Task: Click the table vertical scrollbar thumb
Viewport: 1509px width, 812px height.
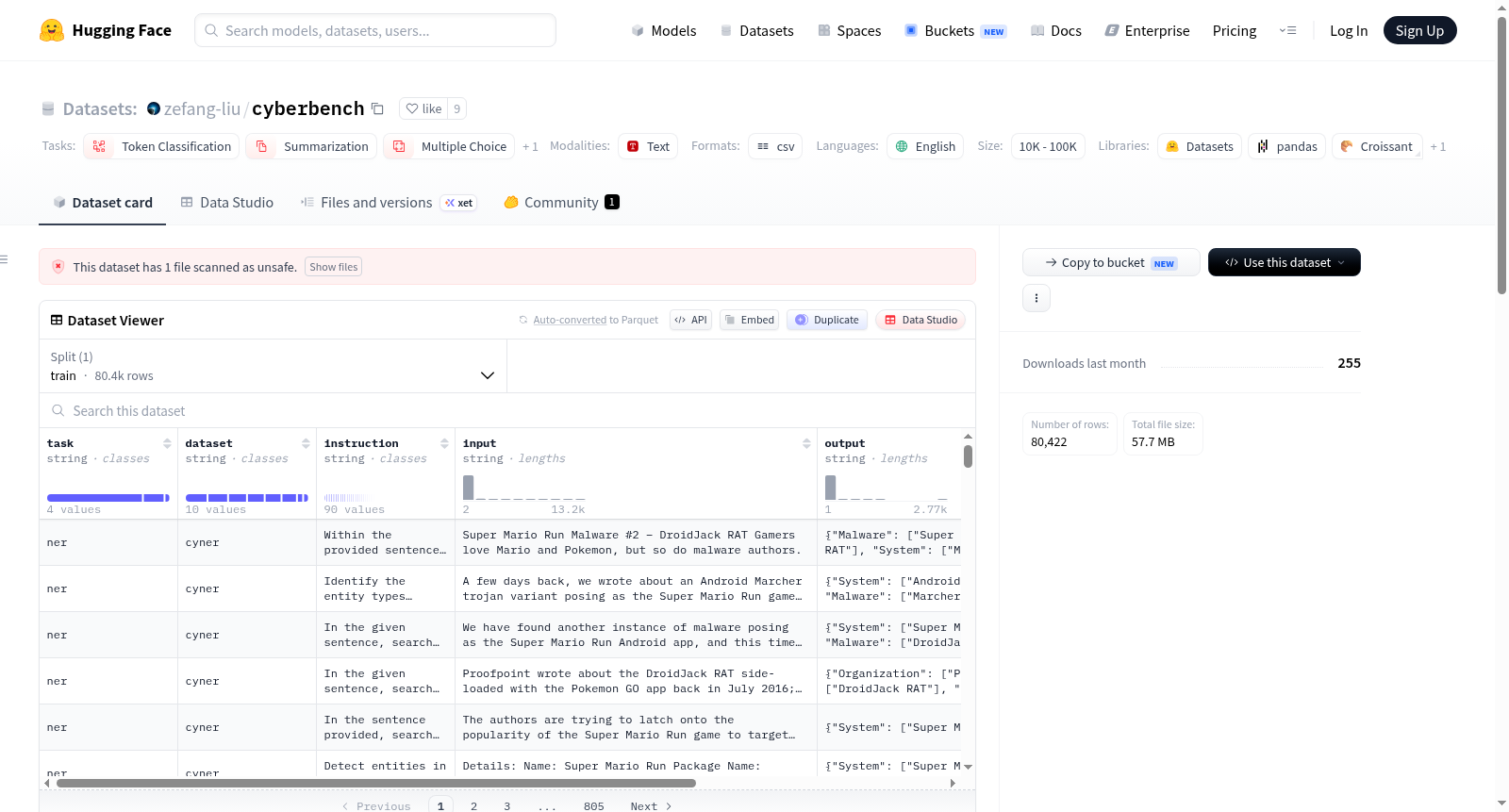Action: point(968,456)
